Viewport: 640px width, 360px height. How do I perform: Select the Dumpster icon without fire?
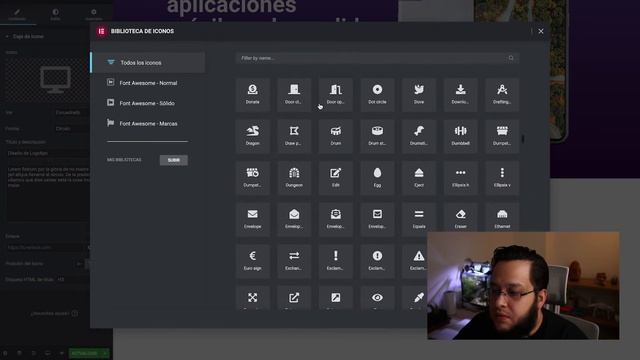tap(502, 136)
